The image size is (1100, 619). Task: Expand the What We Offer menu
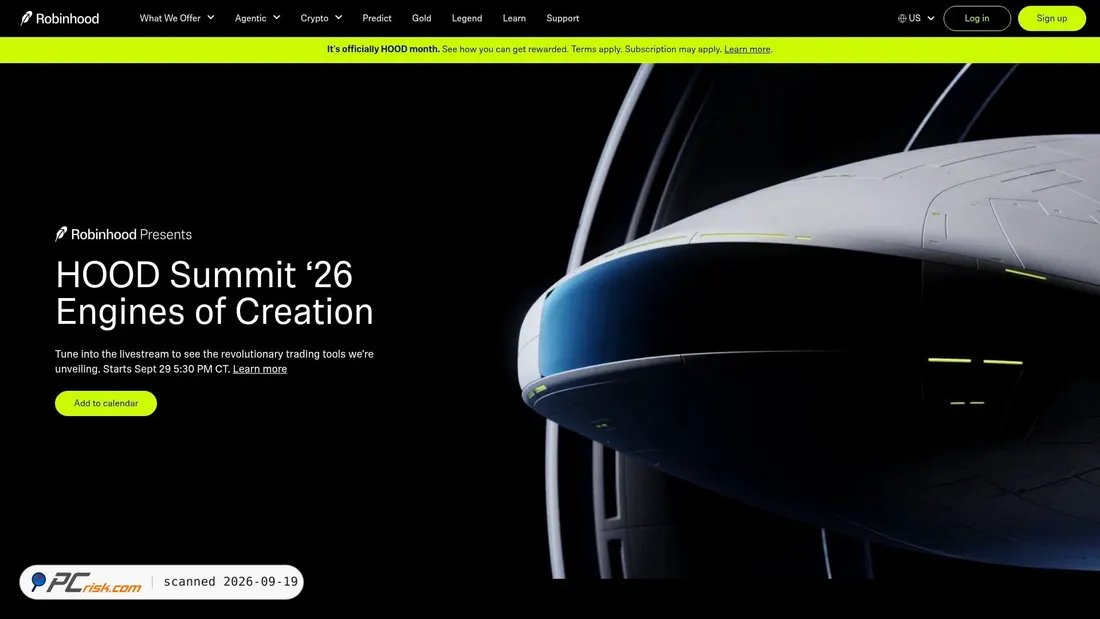177,18
